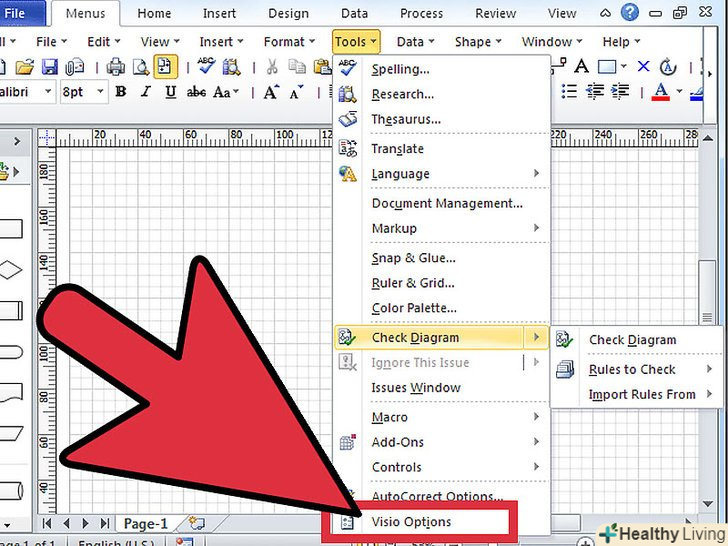The height and width of the screenshot is (546, 728).
Task: Click the Bullets list icon
Action: [569, 91]
